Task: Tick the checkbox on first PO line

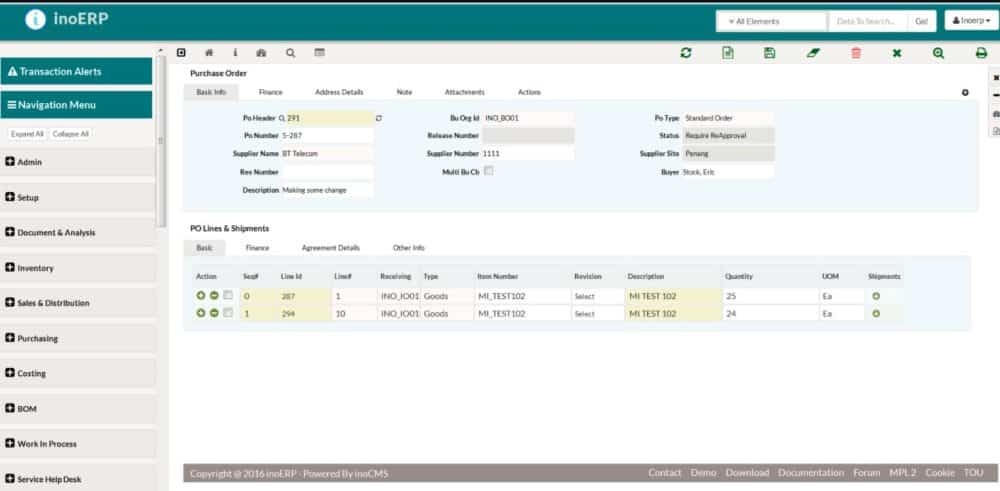Action: tap(228, 296)
